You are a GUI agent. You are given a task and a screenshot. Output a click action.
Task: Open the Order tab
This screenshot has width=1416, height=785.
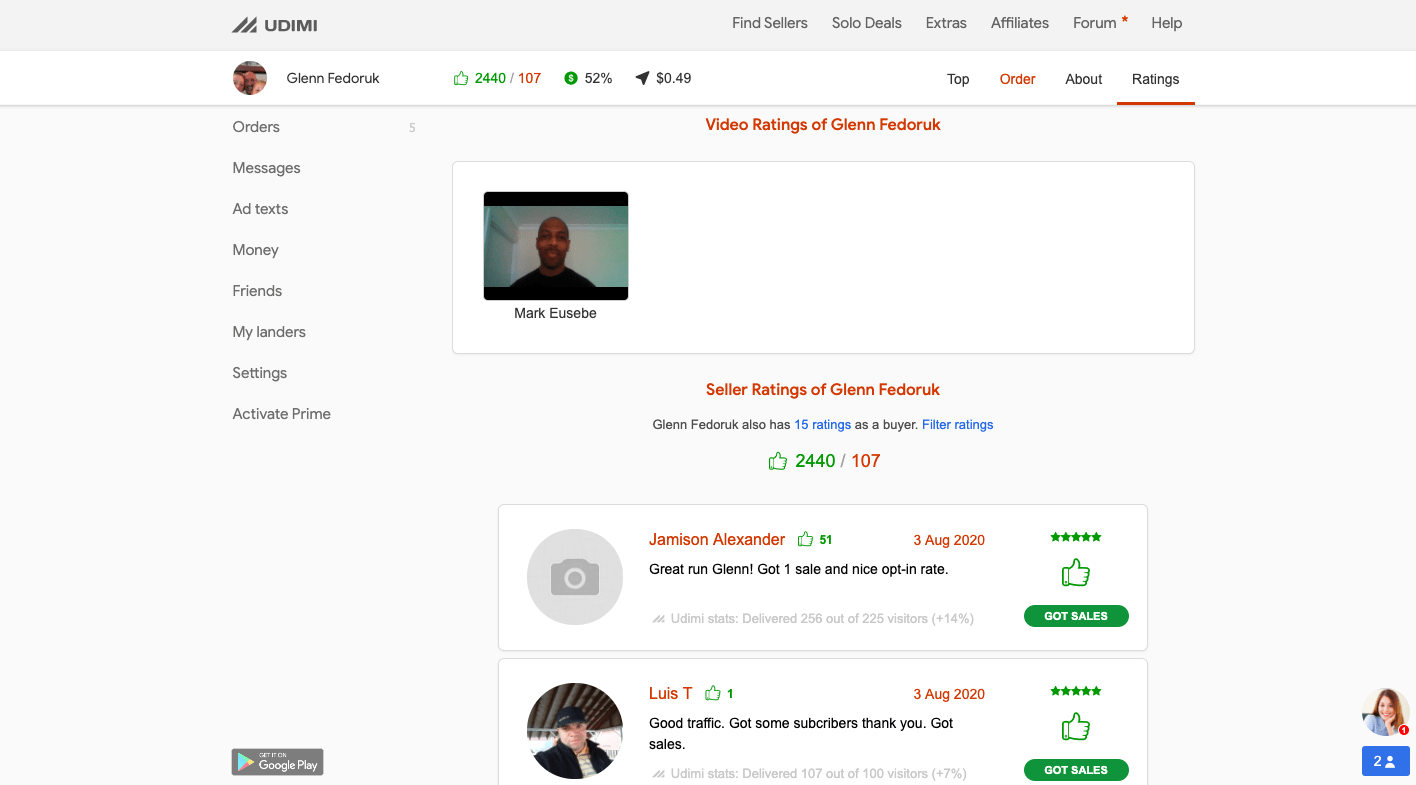coord(1017,79)
